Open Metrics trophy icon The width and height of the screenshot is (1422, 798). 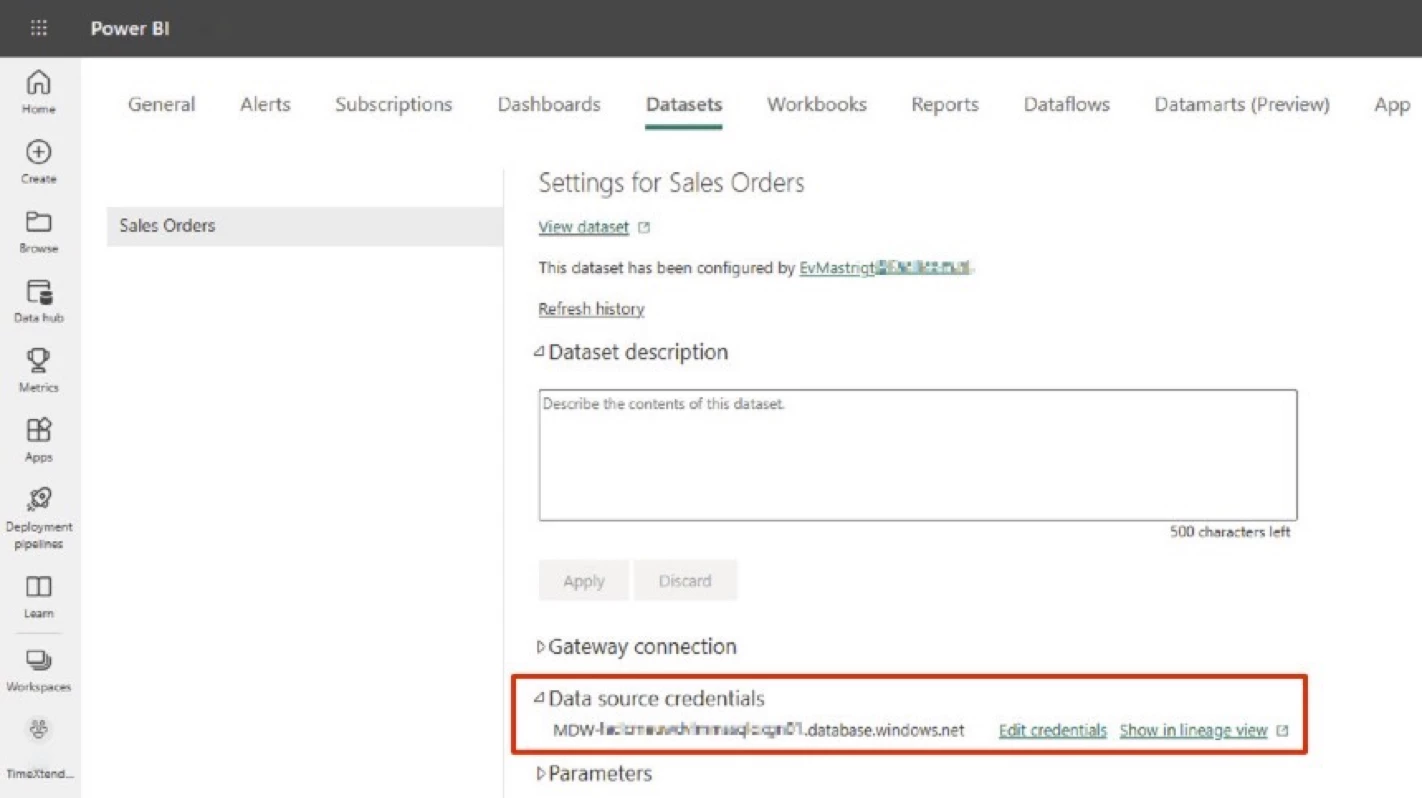click(38, 362)
